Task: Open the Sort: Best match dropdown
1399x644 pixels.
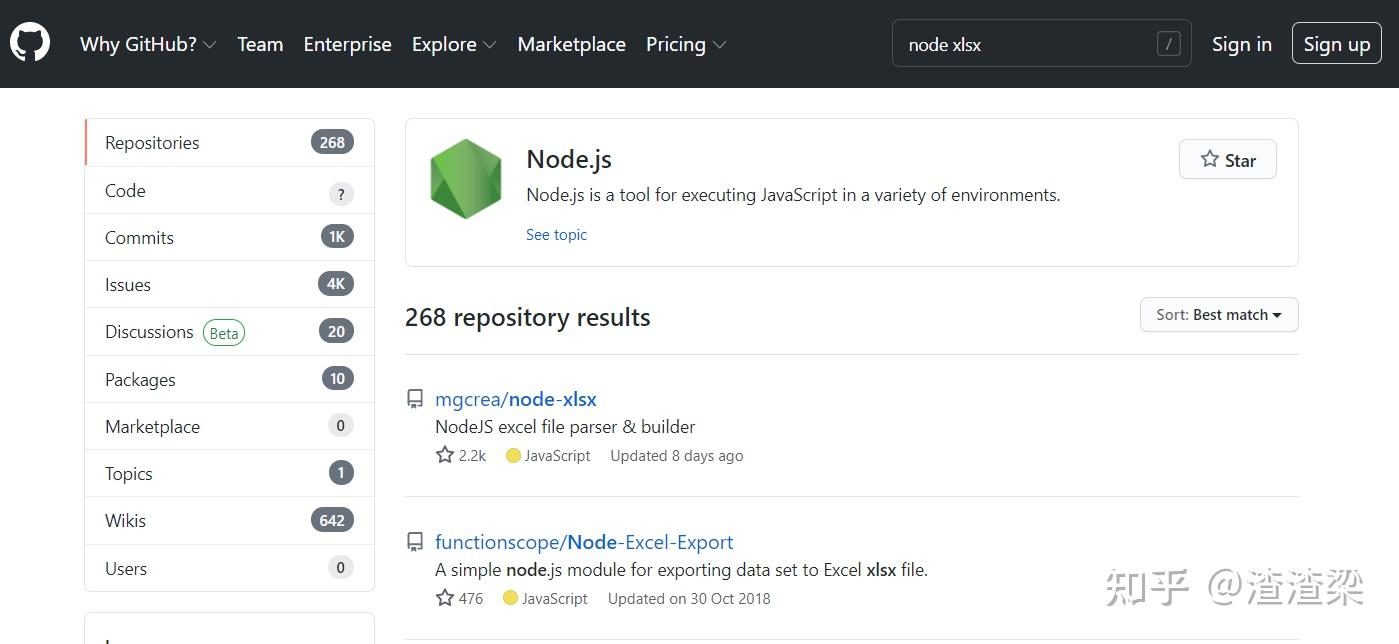Action: tap(1218, 314)
